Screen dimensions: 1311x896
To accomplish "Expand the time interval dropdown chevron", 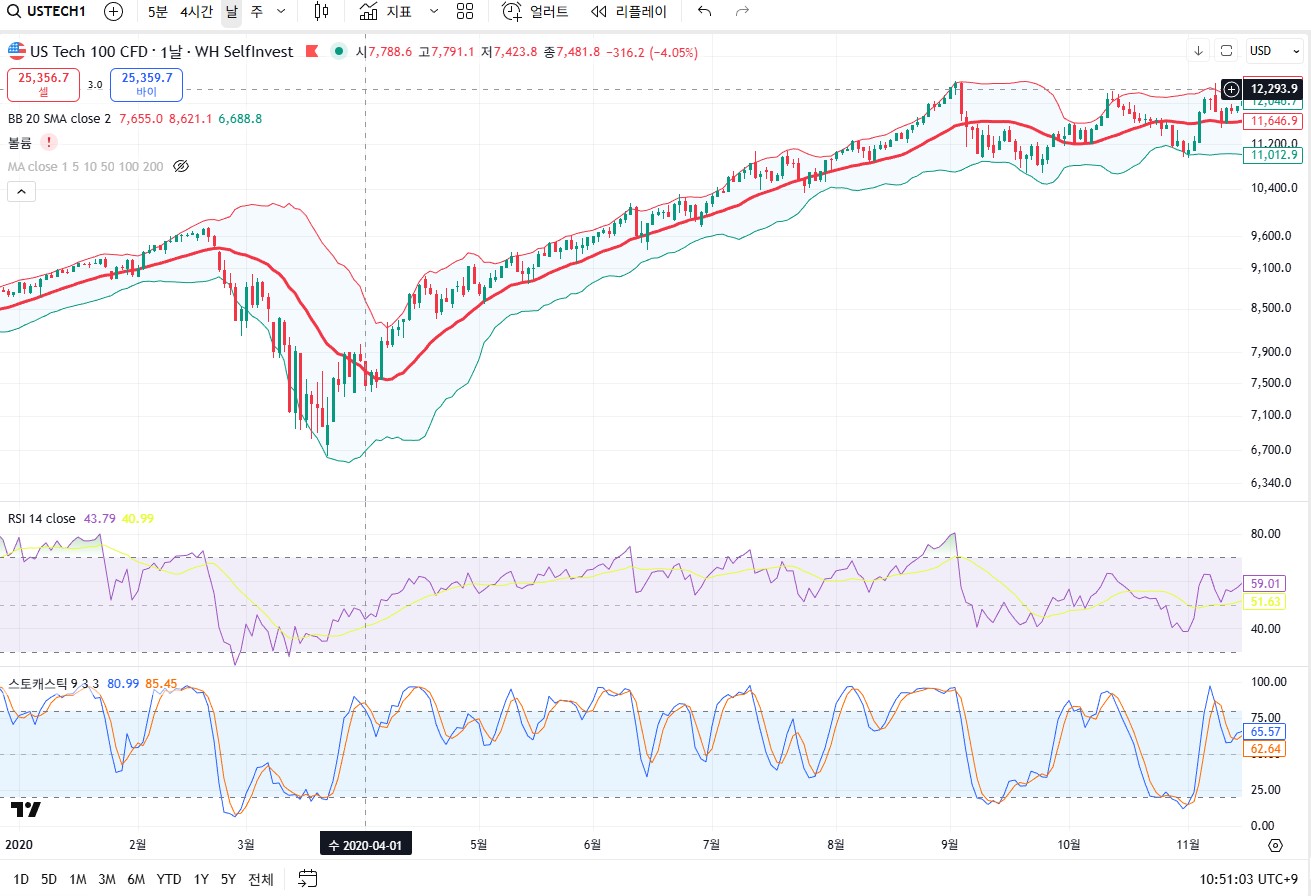I will (280, 12).
